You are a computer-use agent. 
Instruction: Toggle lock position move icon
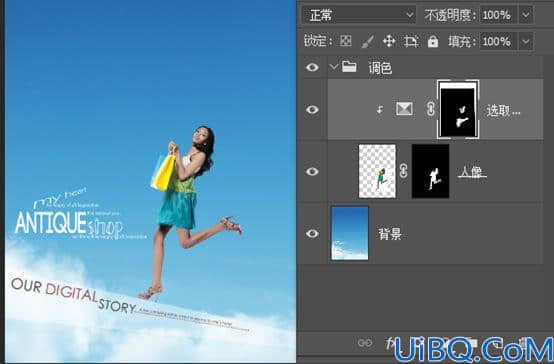[389, 42]
